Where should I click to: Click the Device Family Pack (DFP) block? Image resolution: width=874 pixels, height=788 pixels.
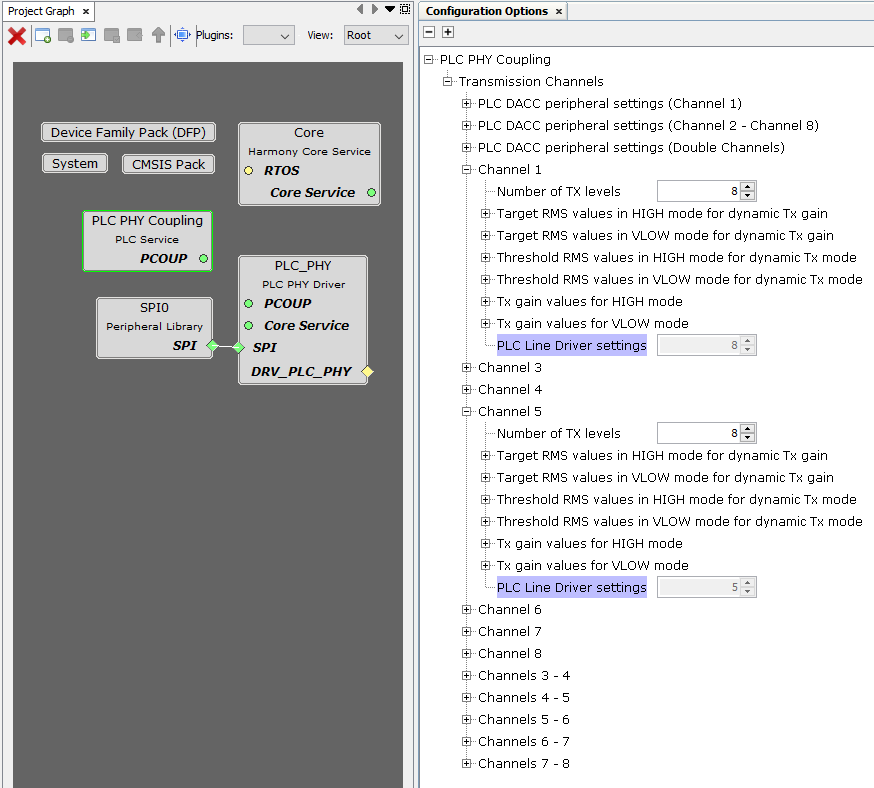(126, 133)
